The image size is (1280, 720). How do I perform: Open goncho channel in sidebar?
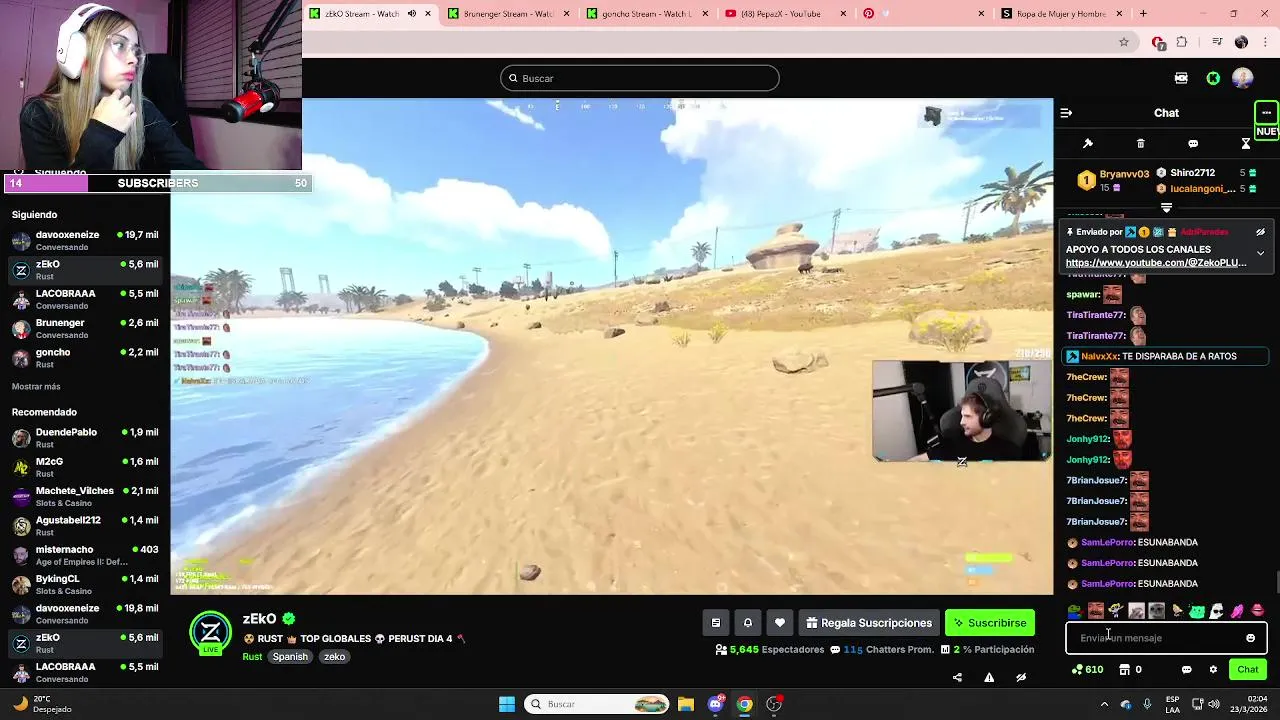[85, 358]
